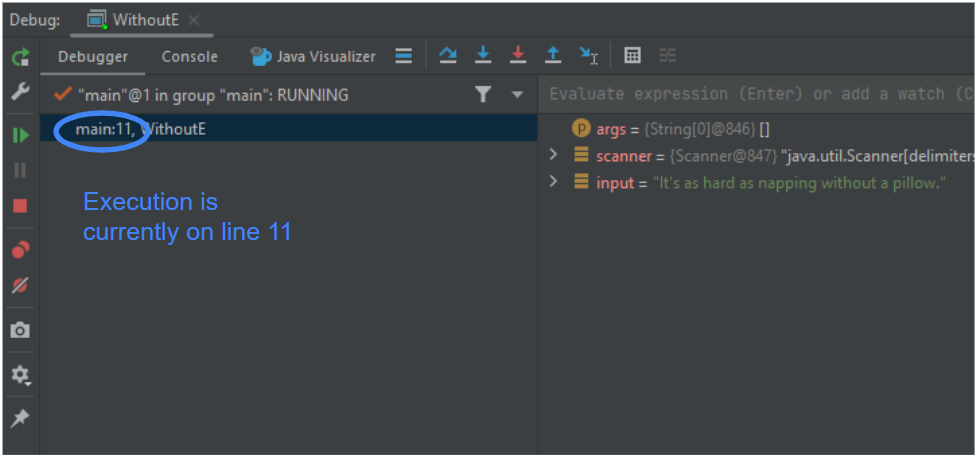Open the thread selector dropdown arrow
Viewport: 975px width, 457px height.
click(x=517, y=94)
